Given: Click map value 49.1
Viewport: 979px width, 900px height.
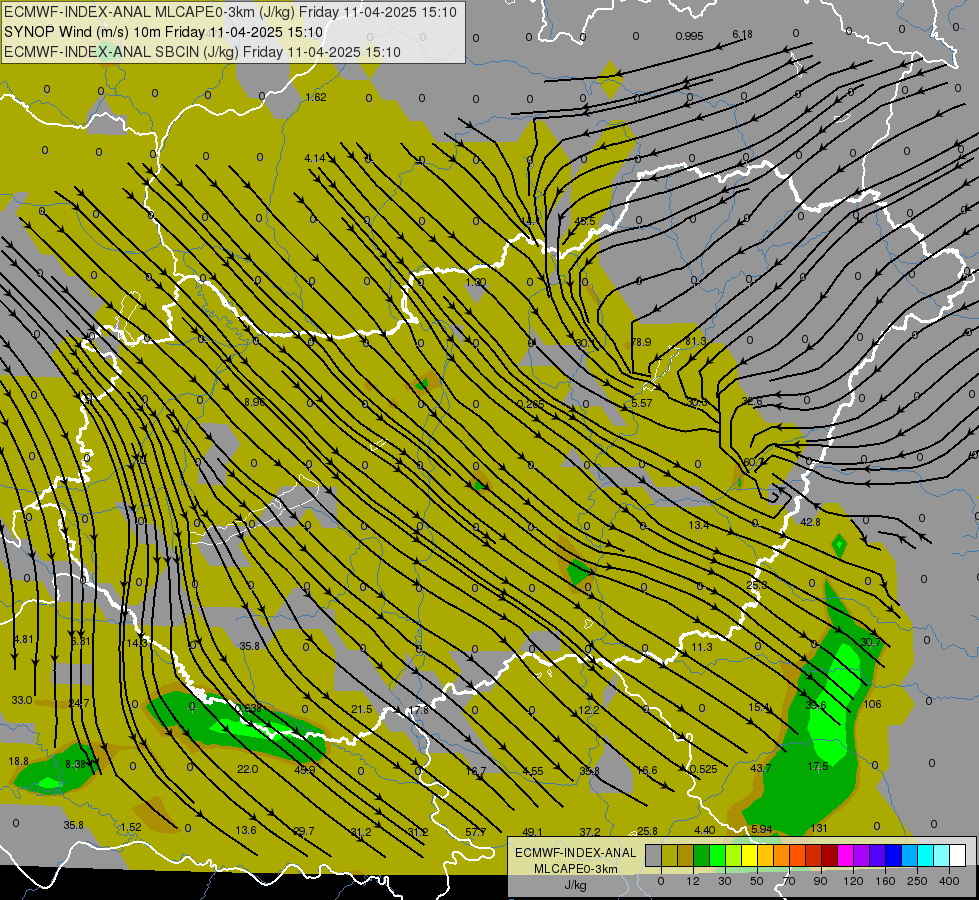Looking at the screenshot, I should [533, 832].
